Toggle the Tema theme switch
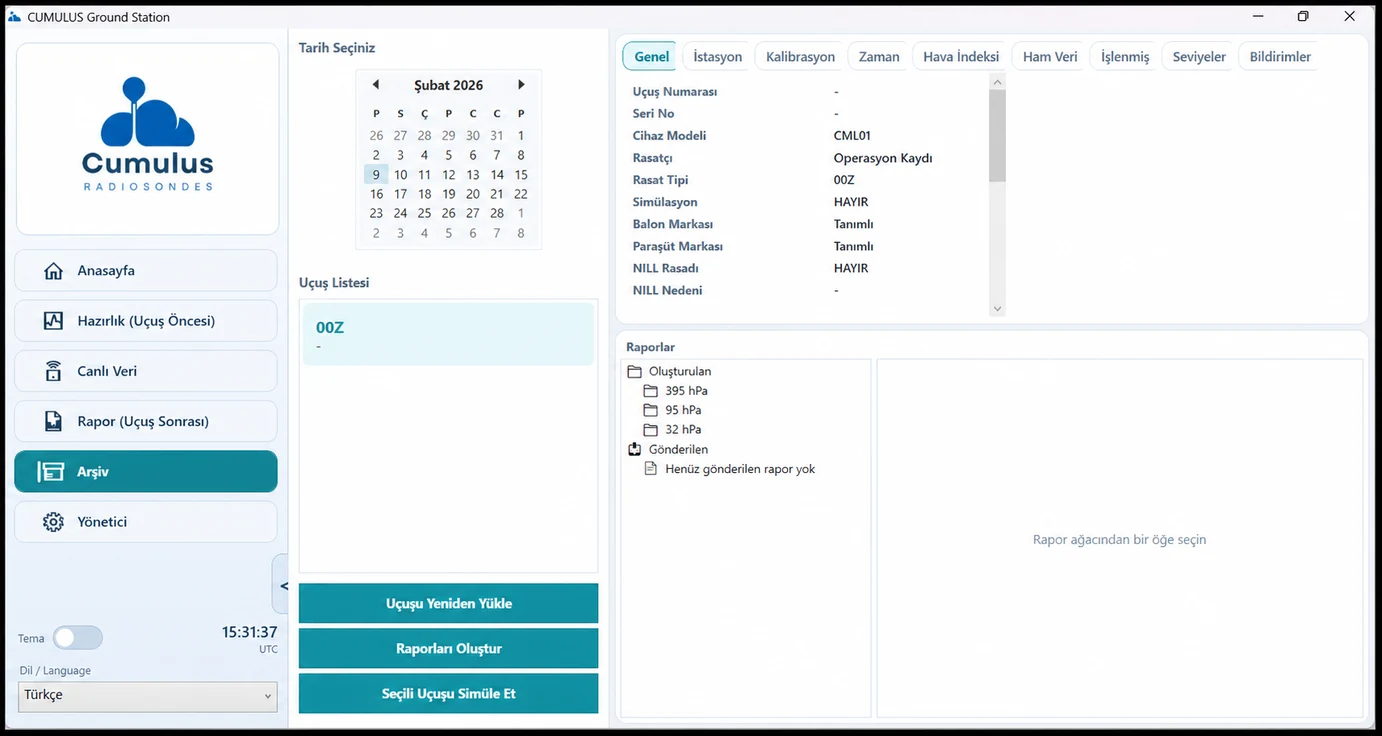 coord(78,638)
